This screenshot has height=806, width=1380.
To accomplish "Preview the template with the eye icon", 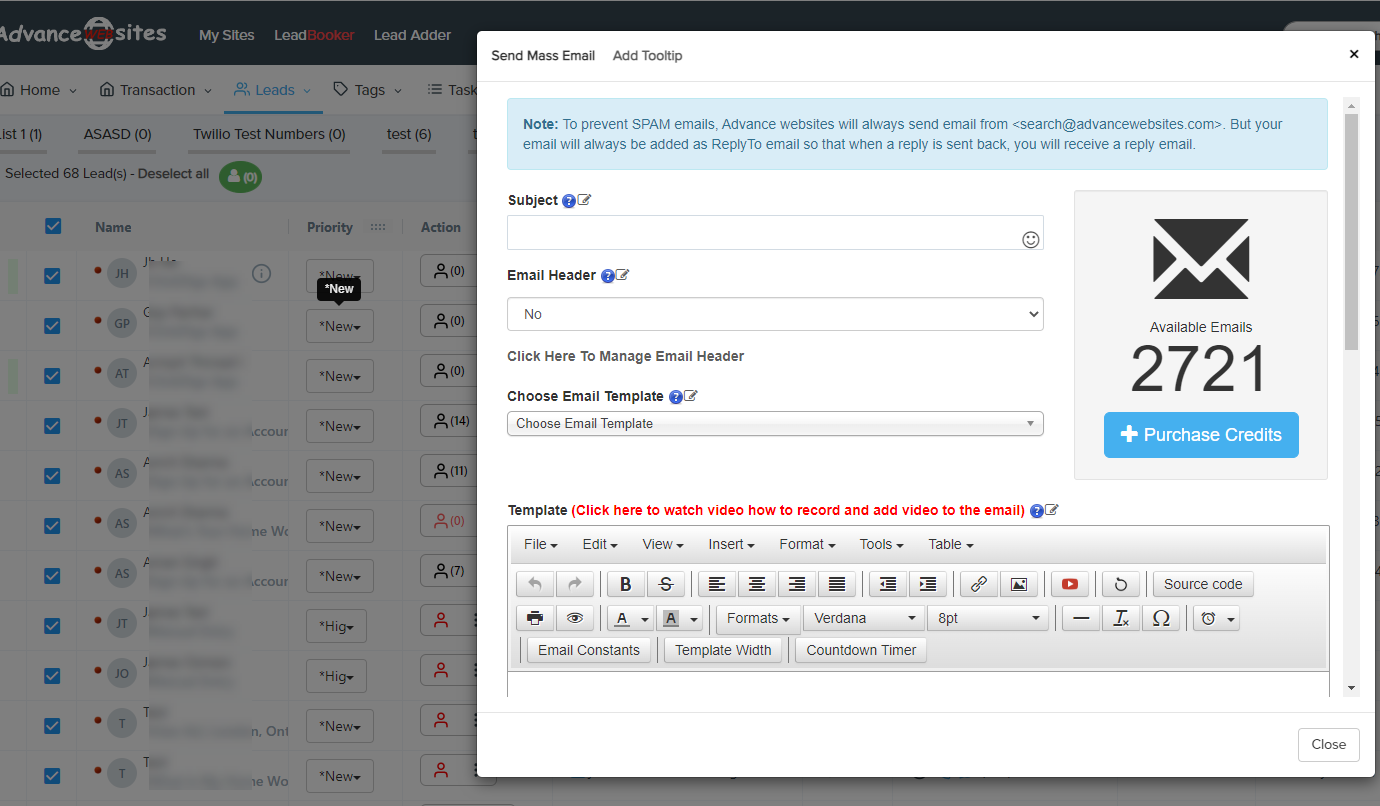I will 574,618.
